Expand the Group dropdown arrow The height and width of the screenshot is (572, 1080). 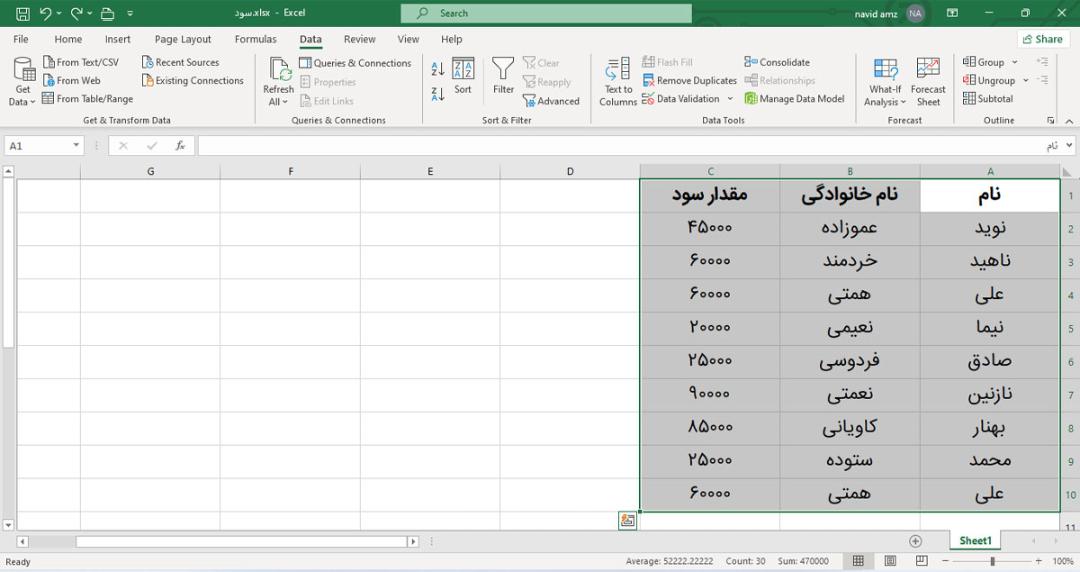pos(1015,62)
